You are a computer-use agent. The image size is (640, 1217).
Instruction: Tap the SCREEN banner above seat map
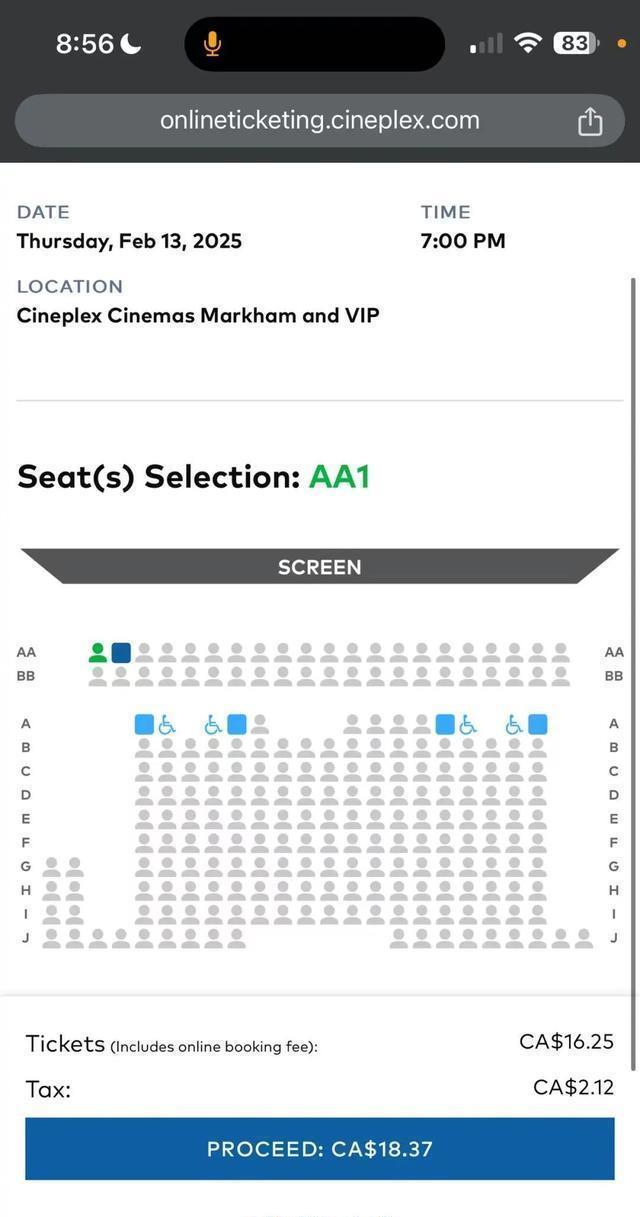(320, 567)
